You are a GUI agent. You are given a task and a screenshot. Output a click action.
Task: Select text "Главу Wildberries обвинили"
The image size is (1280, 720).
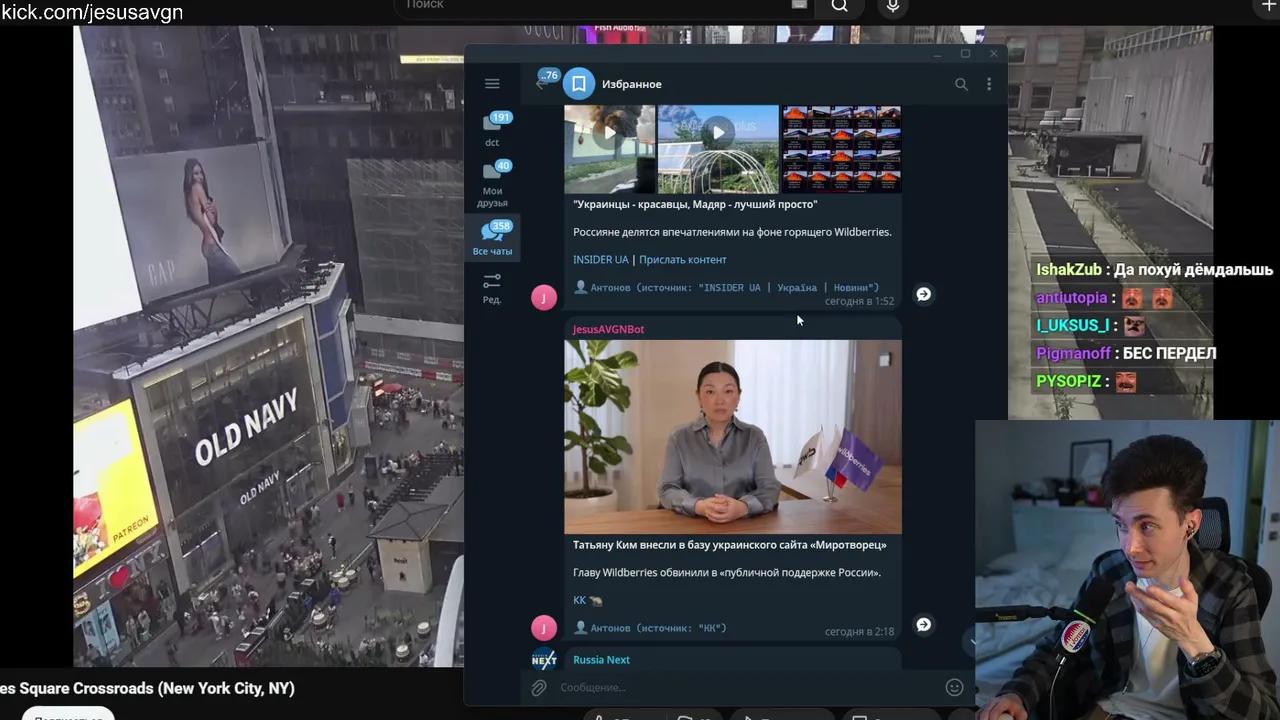(727, 573)
